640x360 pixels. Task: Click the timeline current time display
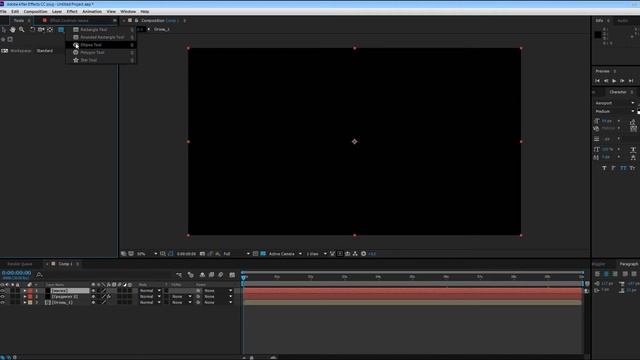tap(16, 273)
